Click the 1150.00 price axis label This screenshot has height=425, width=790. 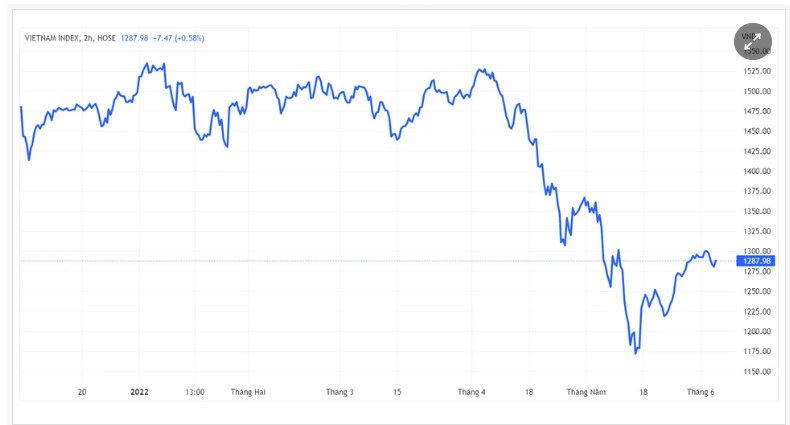756,371
